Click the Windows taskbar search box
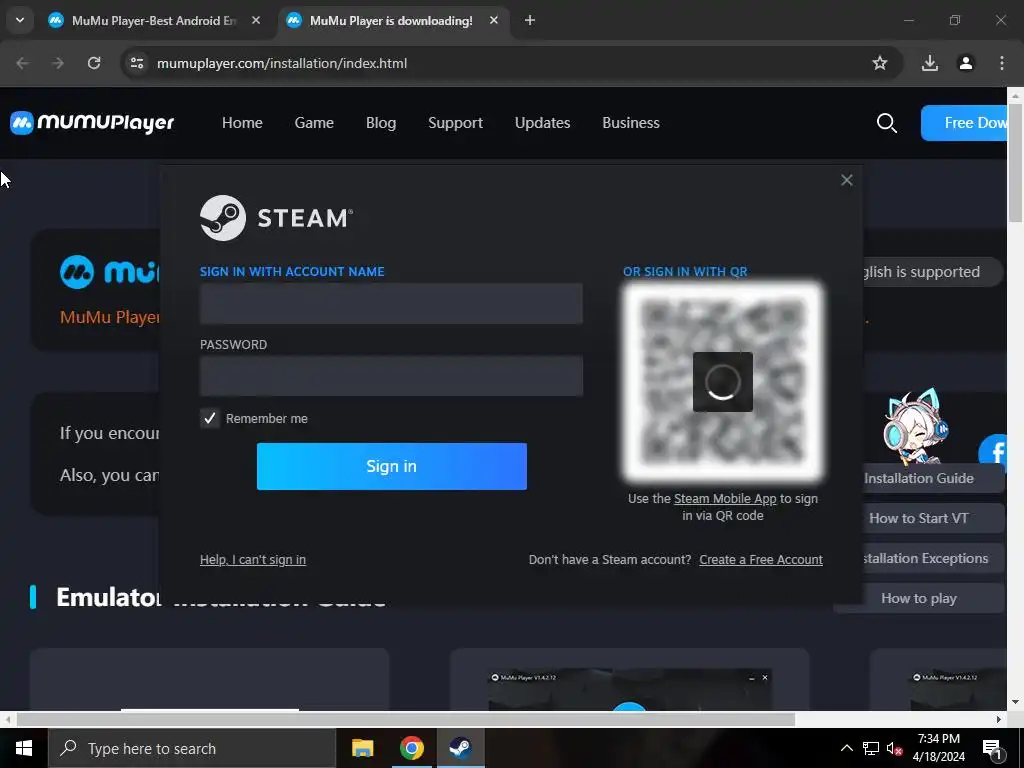1024x768 pixels. [191, 748]
